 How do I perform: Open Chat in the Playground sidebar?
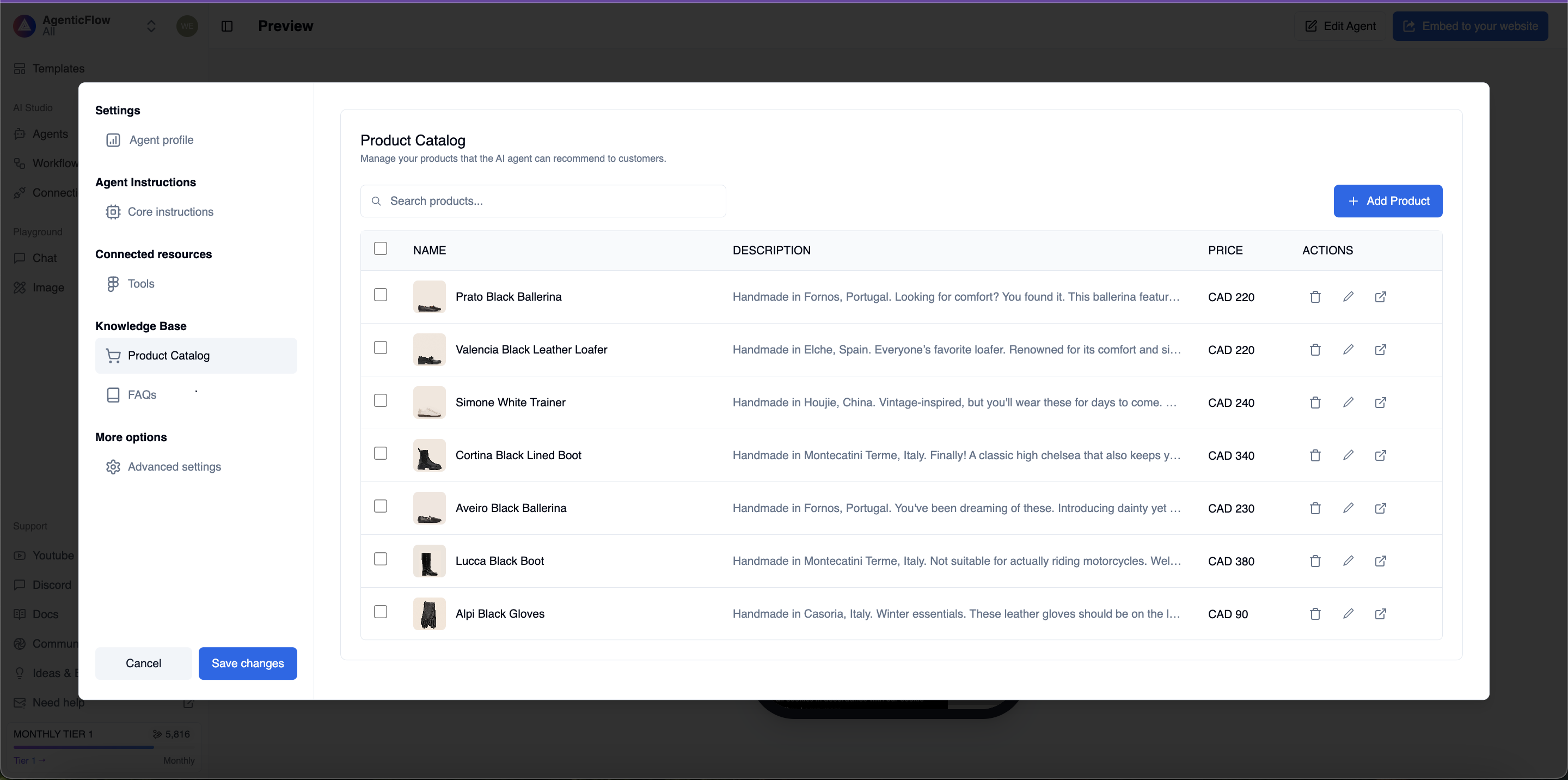click(x=35, y=258)
